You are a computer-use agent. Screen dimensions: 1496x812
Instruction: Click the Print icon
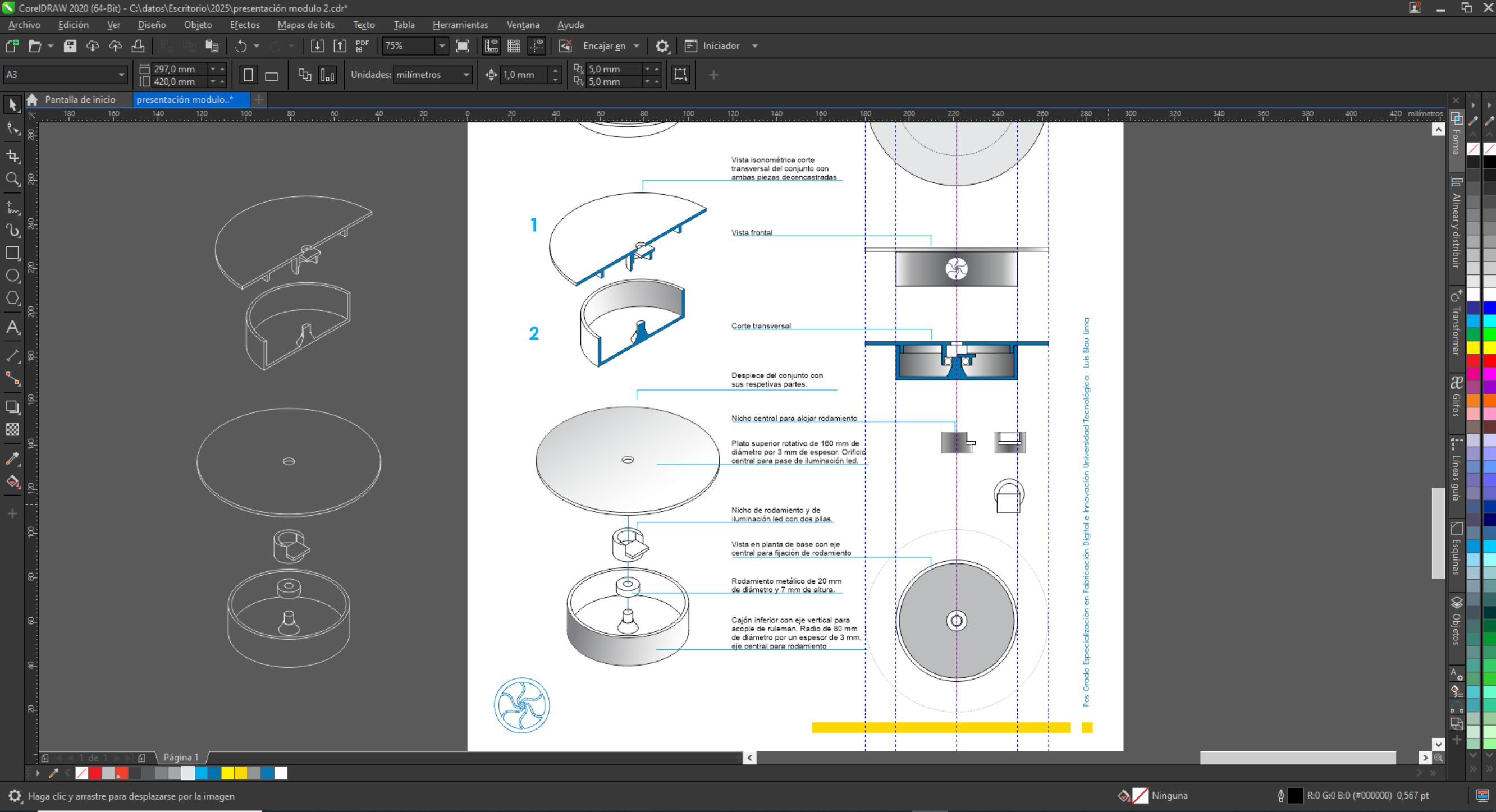point(138,46)
